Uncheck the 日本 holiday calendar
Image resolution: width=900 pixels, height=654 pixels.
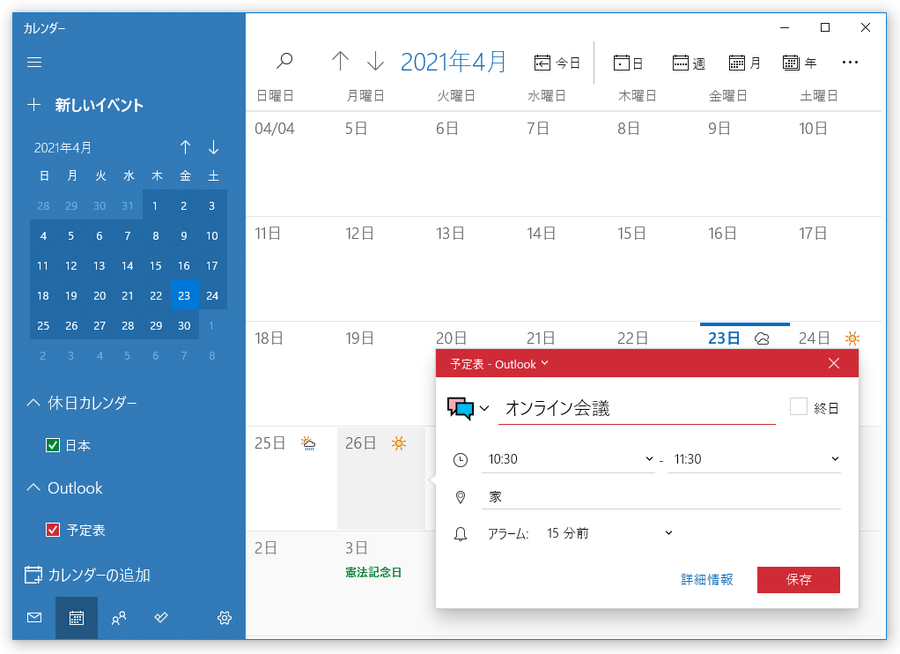tap(52, 445)
